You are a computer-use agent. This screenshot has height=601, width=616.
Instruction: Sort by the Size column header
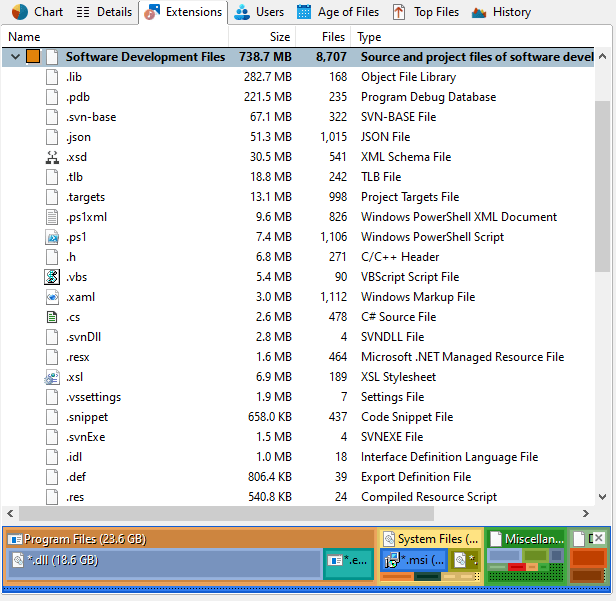click(262, 37)
